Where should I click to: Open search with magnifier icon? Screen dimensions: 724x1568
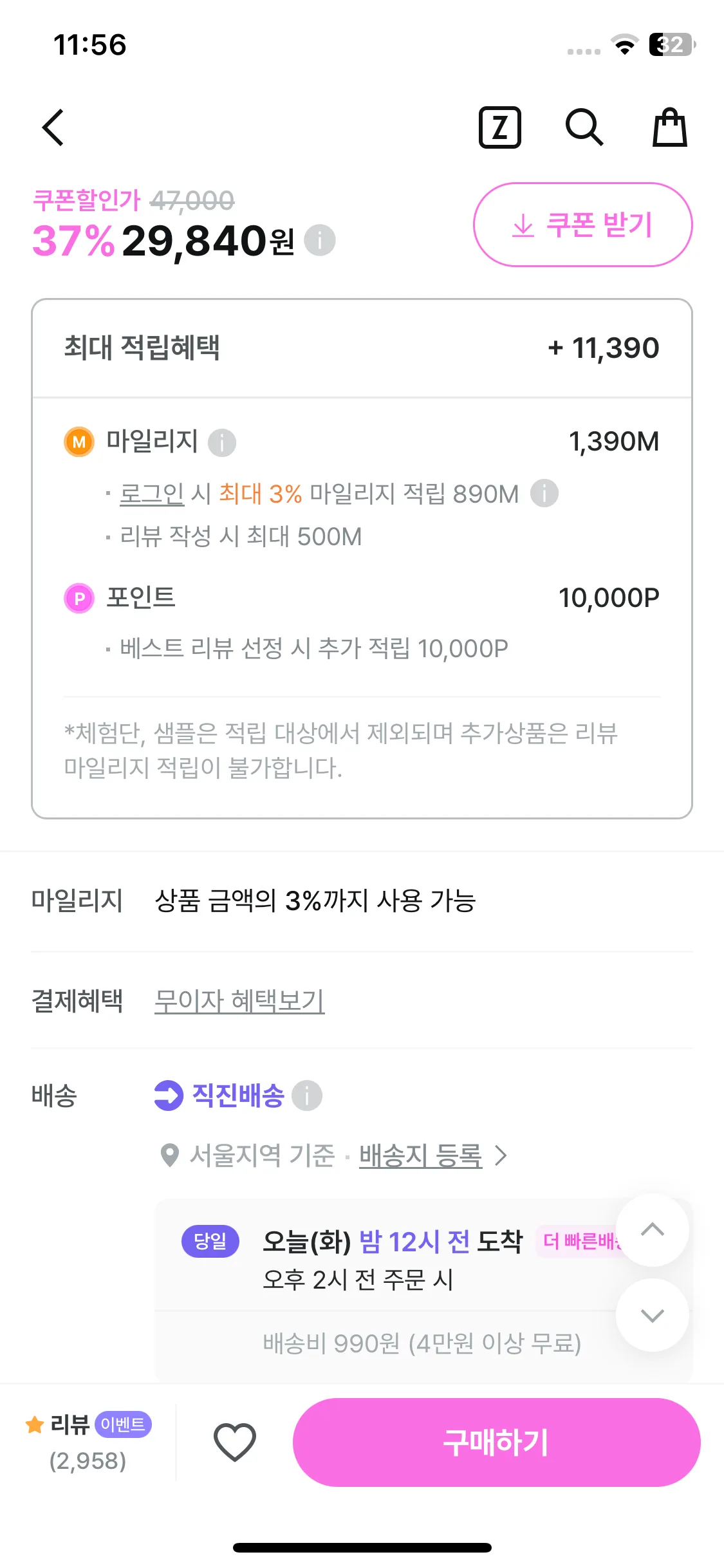[x=584, y=127]
